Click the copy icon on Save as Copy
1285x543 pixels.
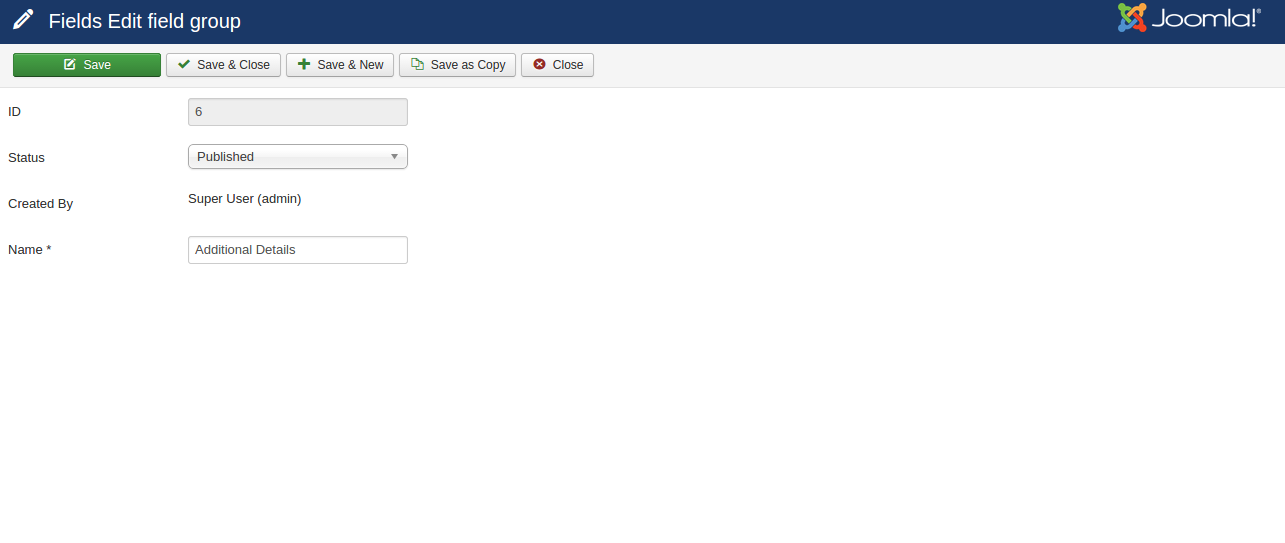(417, 65)
